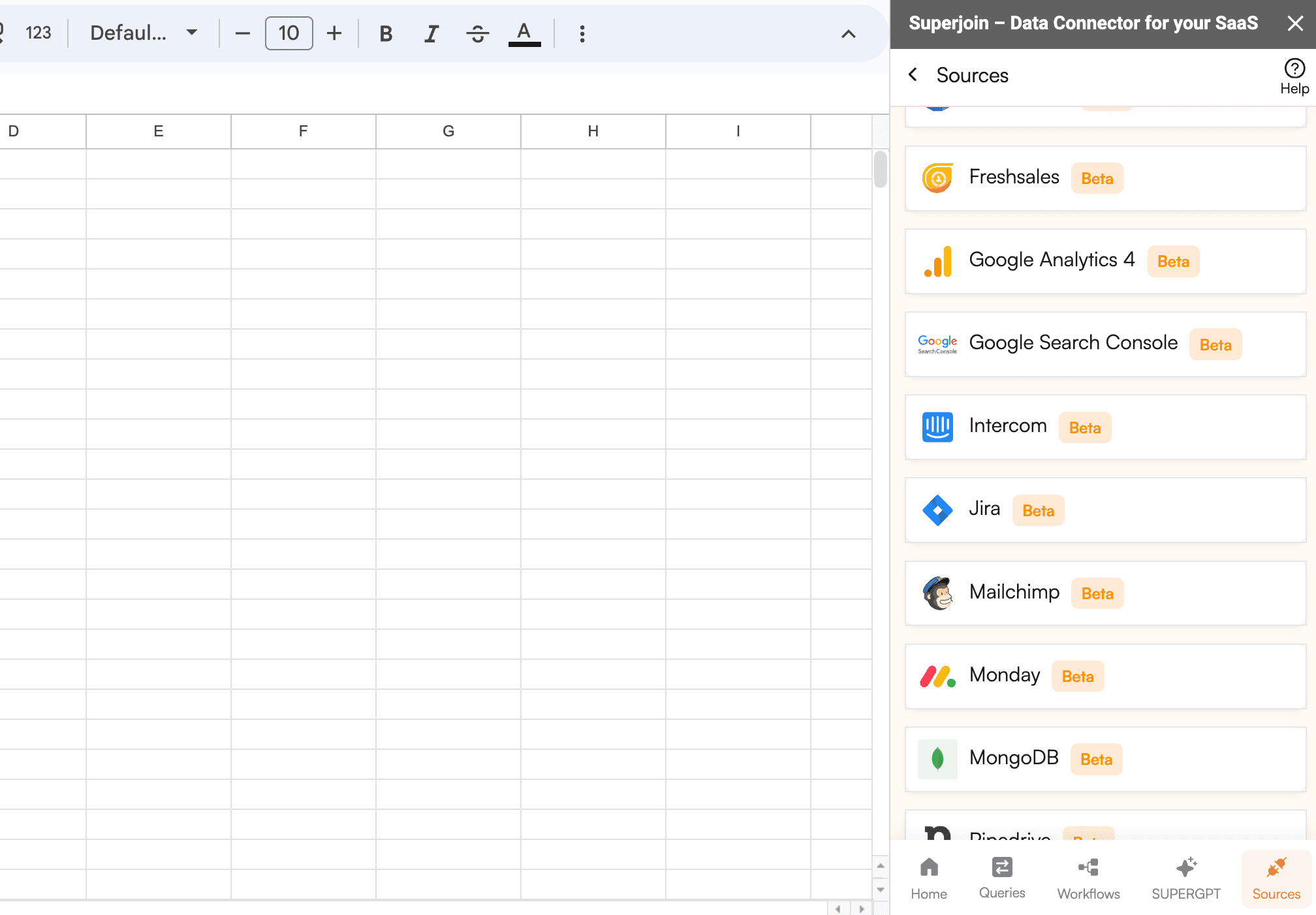Click the Jira Beta source icon

point(937,509)
